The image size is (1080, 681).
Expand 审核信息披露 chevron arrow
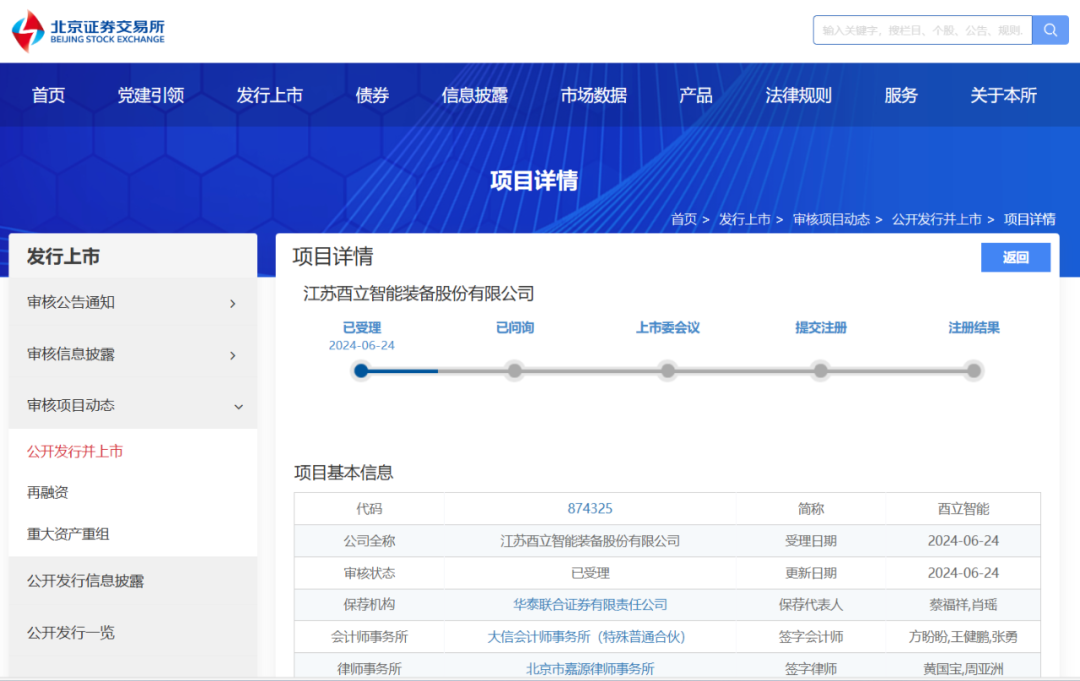(x=233, y=355)
